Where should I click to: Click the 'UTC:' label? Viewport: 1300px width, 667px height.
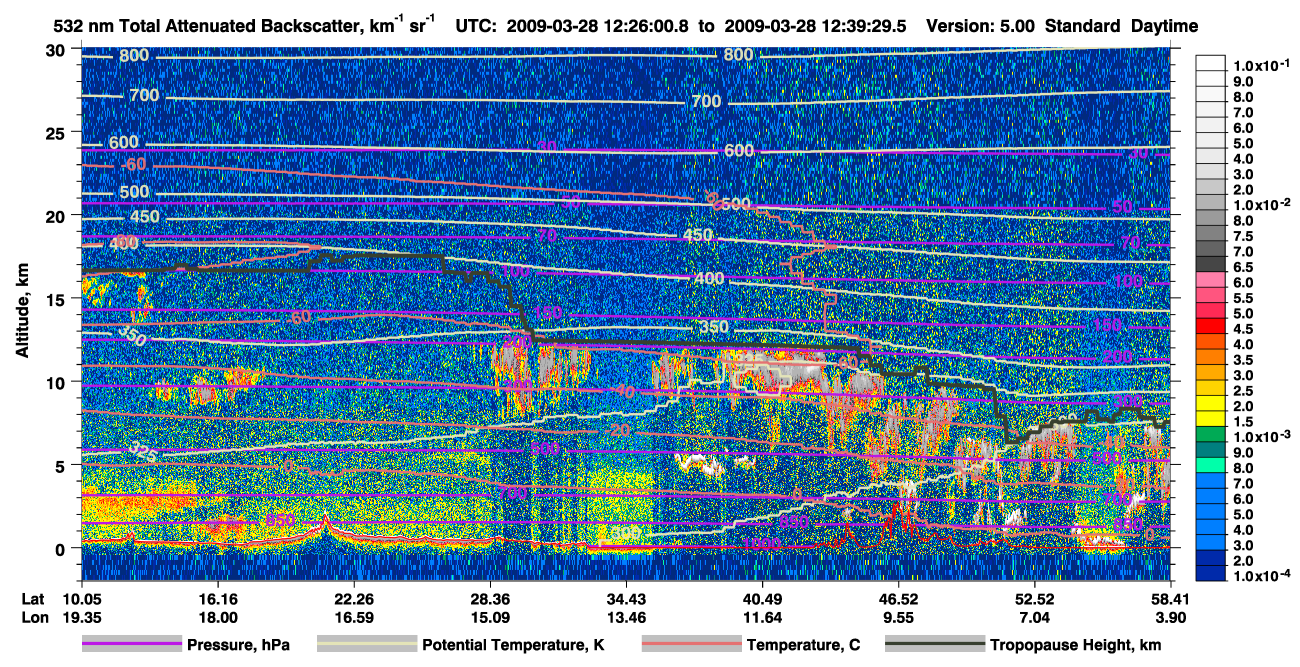[478, 26]
